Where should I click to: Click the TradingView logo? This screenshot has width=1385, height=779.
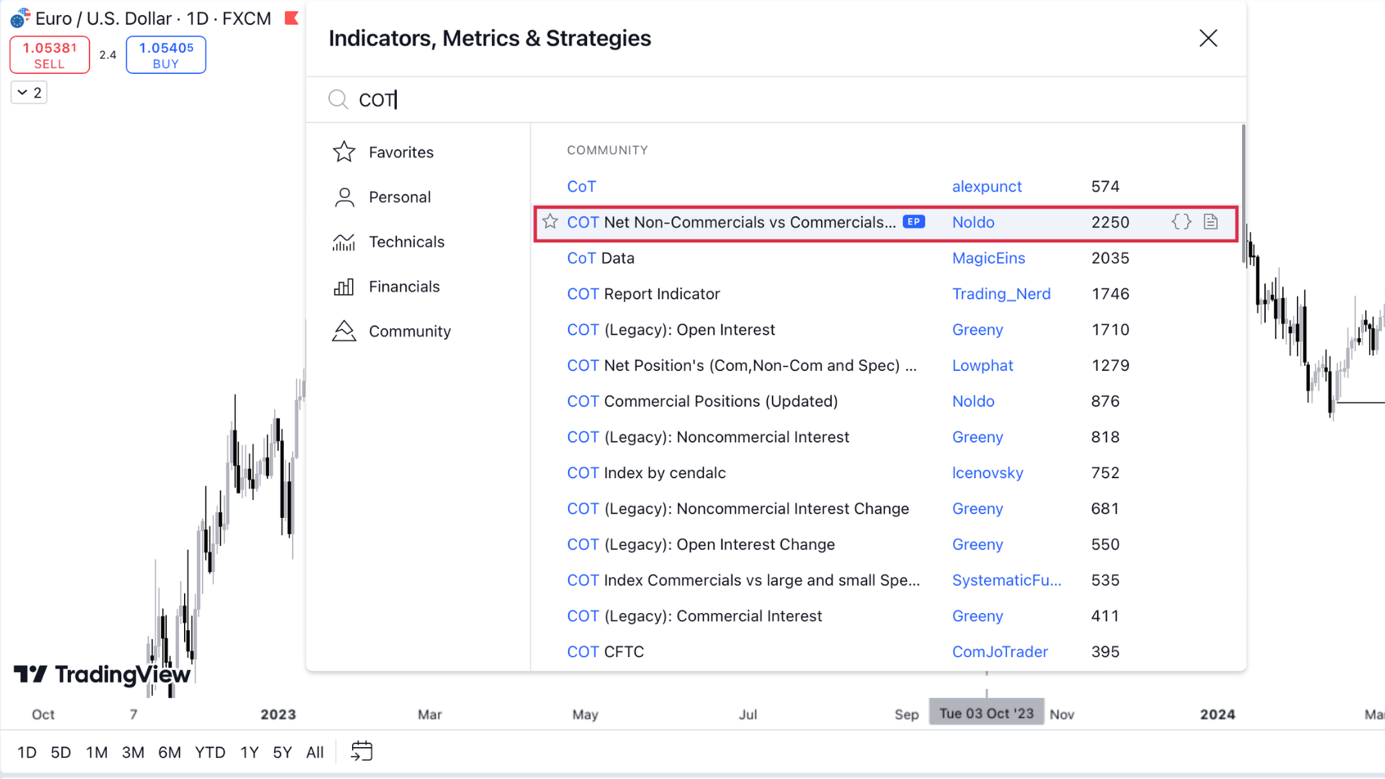(102, 675)
